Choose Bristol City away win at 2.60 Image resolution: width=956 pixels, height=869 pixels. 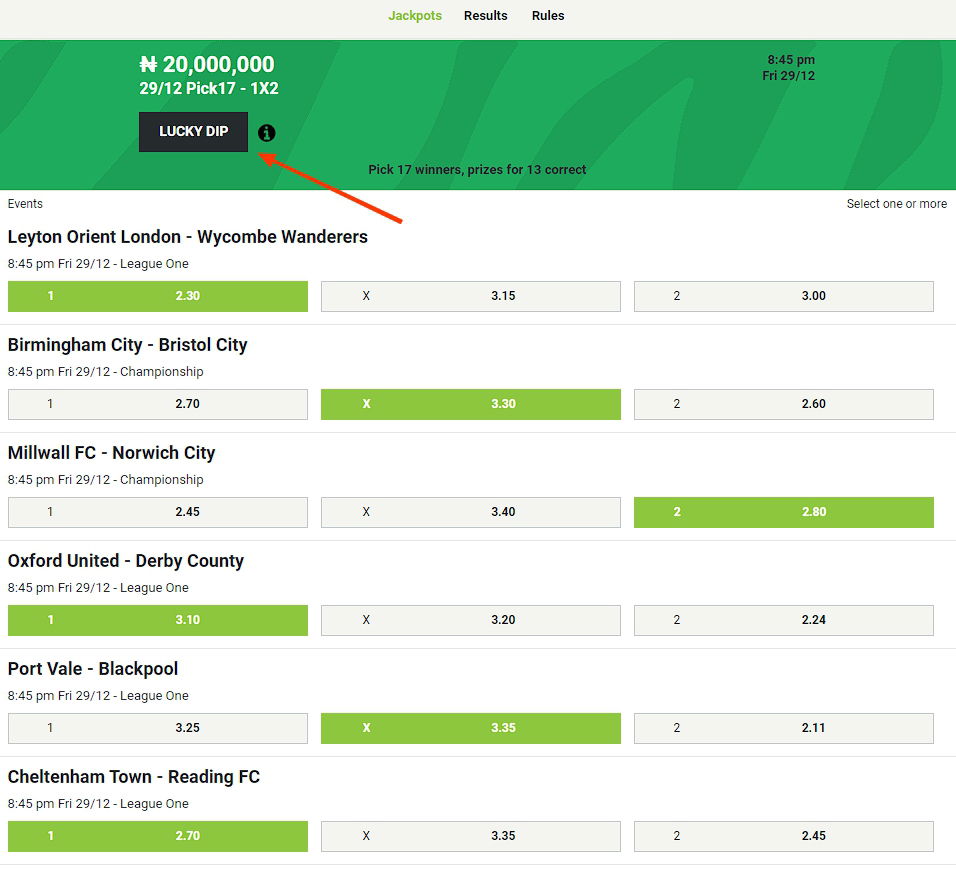coord(783,404)
